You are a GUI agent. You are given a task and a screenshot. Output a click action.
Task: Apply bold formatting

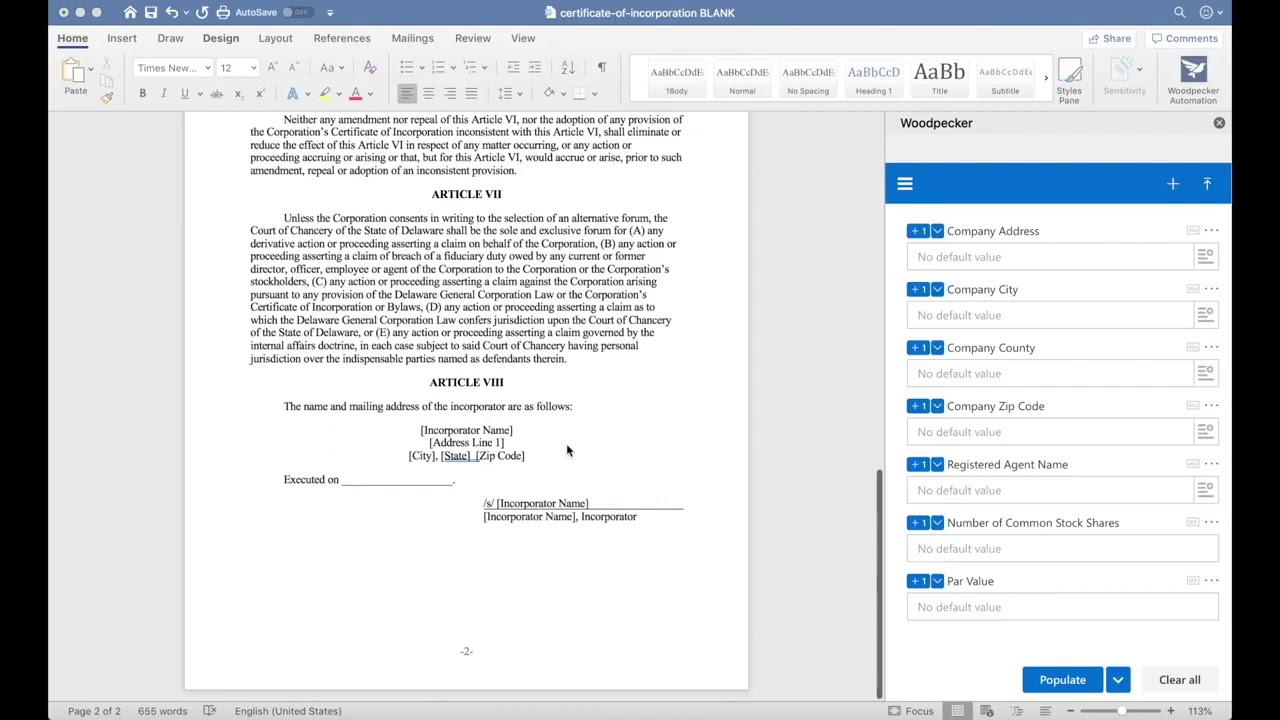click(142, 93)
